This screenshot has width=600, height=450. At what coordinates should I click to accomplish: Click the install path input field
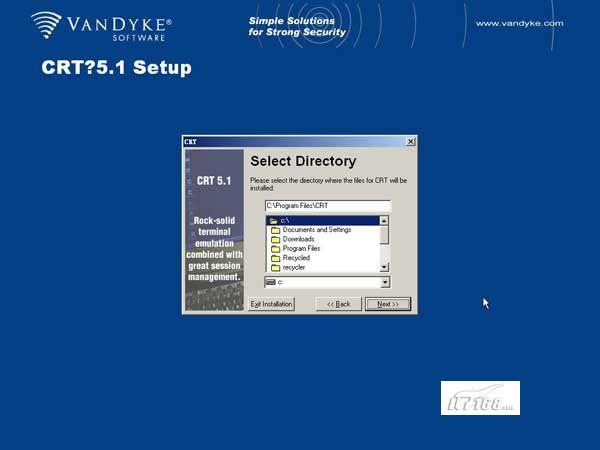328,206
